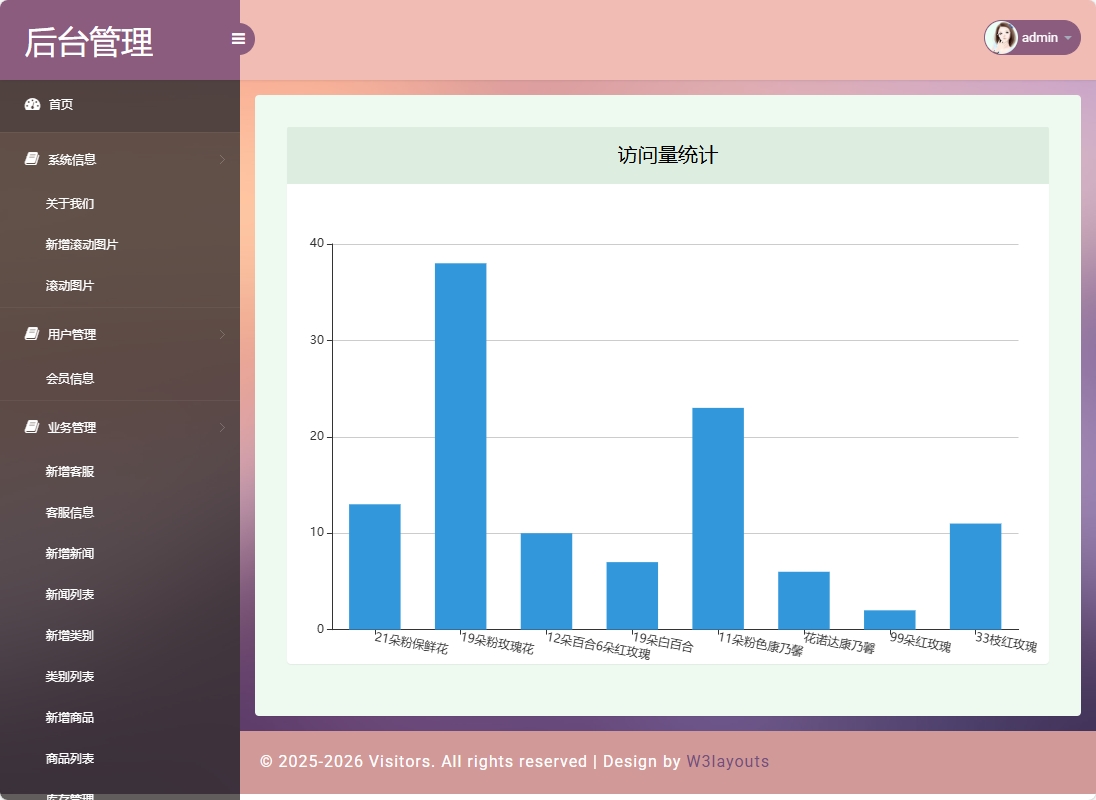Select 新增客服 from the sidebar
The height and width of the screenshot is (800, 1096).
tap(70, 471)
